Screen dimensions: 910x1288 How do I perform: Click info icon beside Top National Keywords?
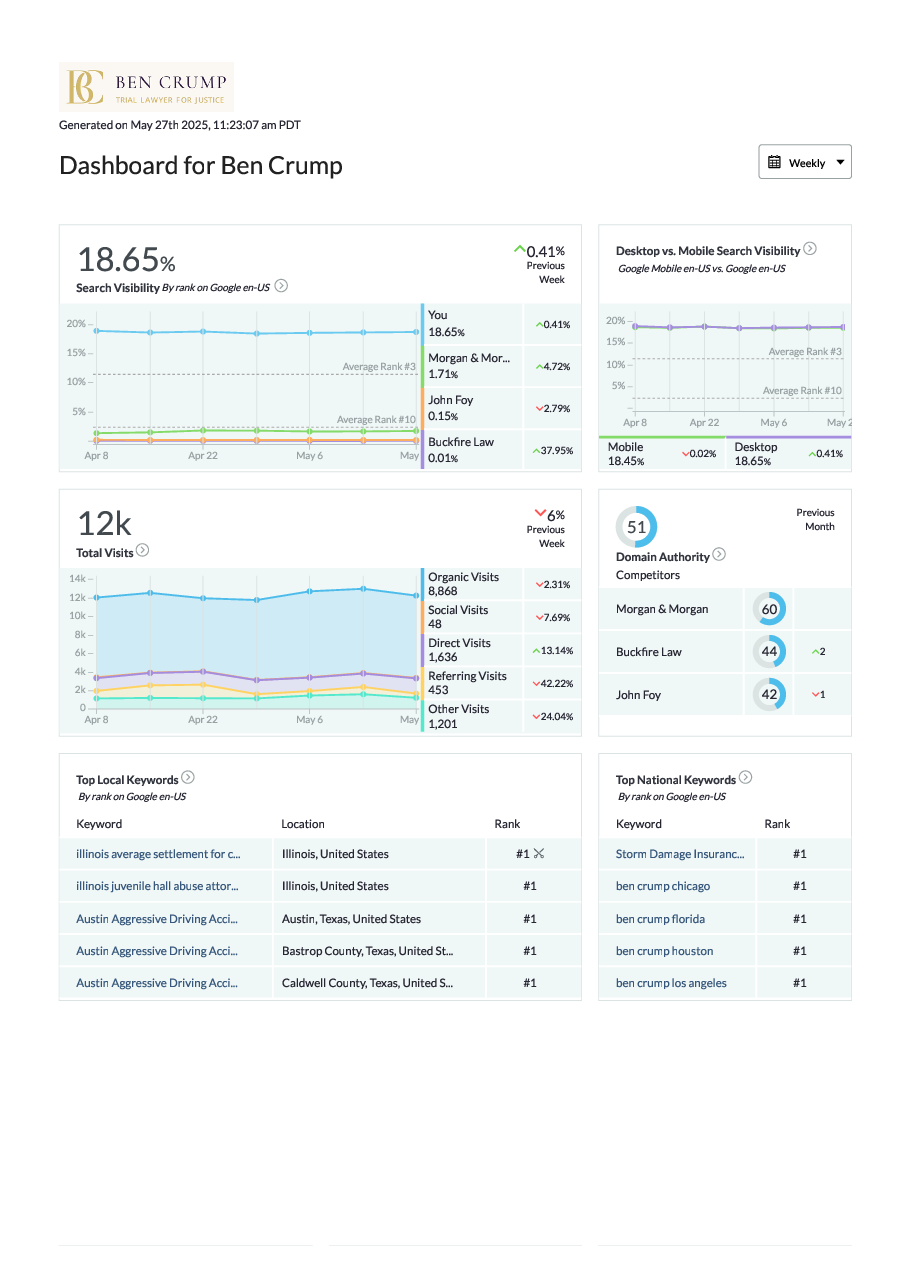(745, 778)
